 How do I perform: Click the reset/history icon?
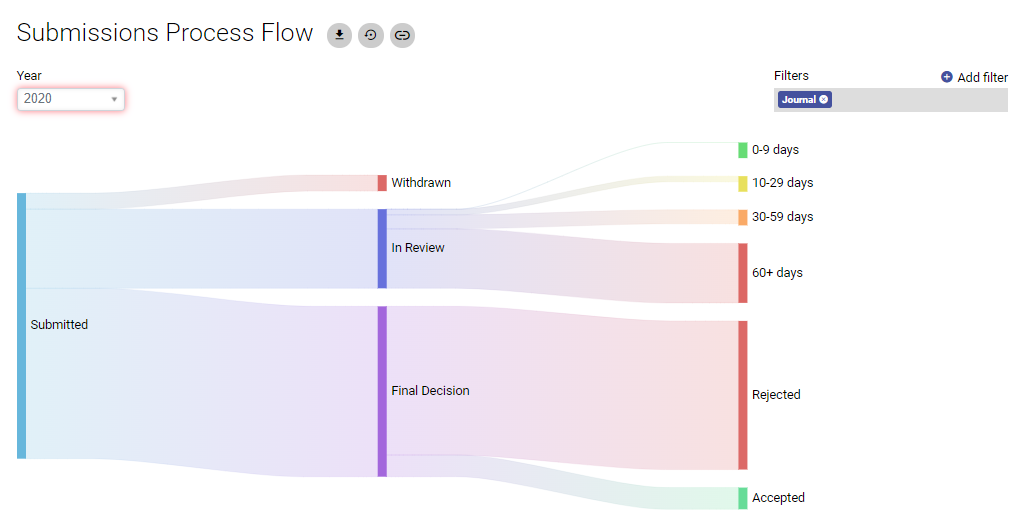coord(371,35)
